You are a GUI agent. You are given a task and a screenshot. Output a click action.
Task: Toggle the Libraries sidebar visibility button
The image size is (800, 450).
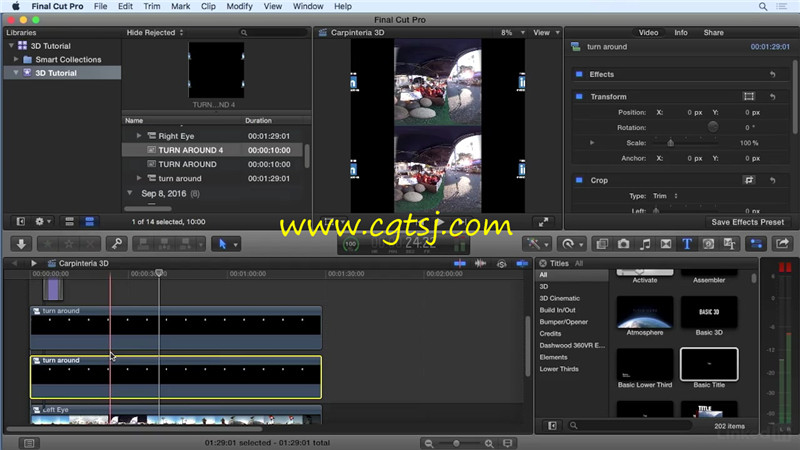click(20, 221)
